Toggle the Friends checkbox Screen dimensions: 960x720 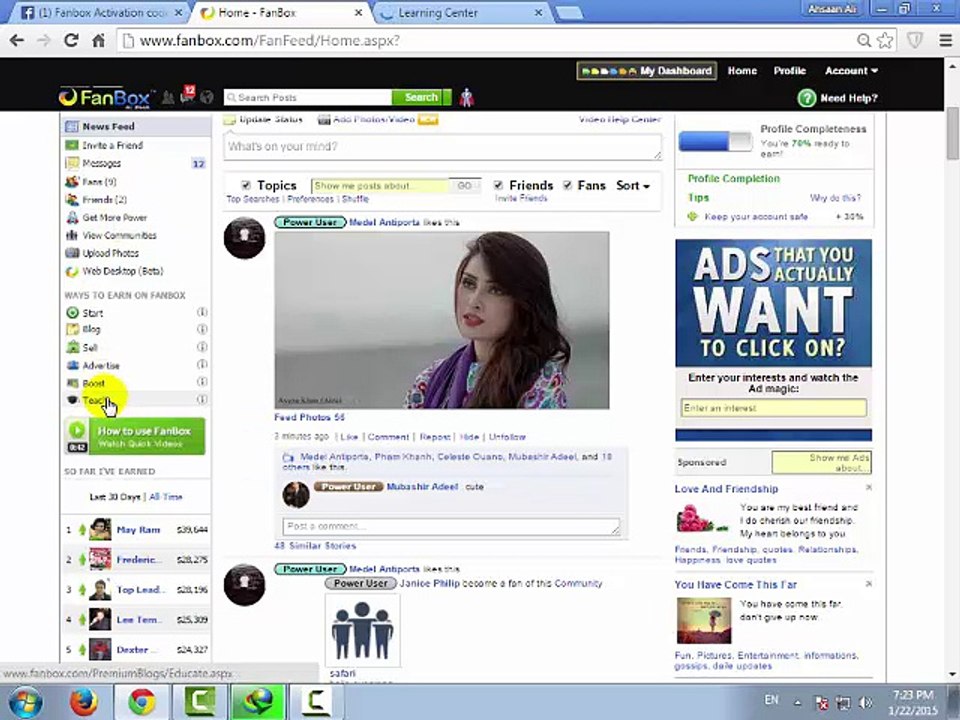click(498, 185)
